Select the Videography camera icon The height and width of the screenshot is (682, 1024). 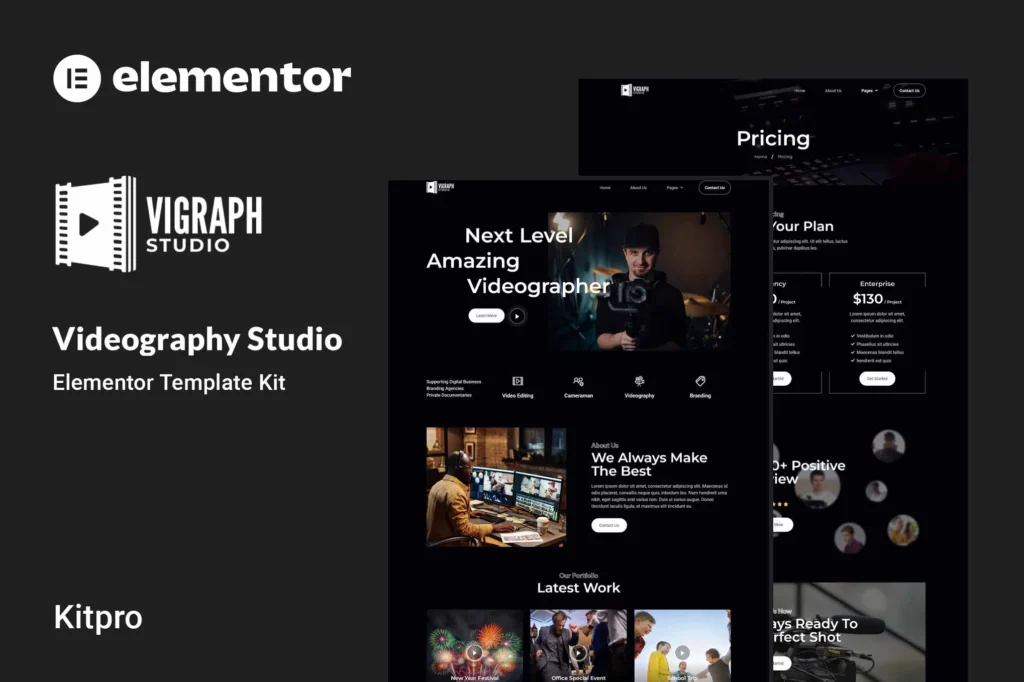pos(639,379)
